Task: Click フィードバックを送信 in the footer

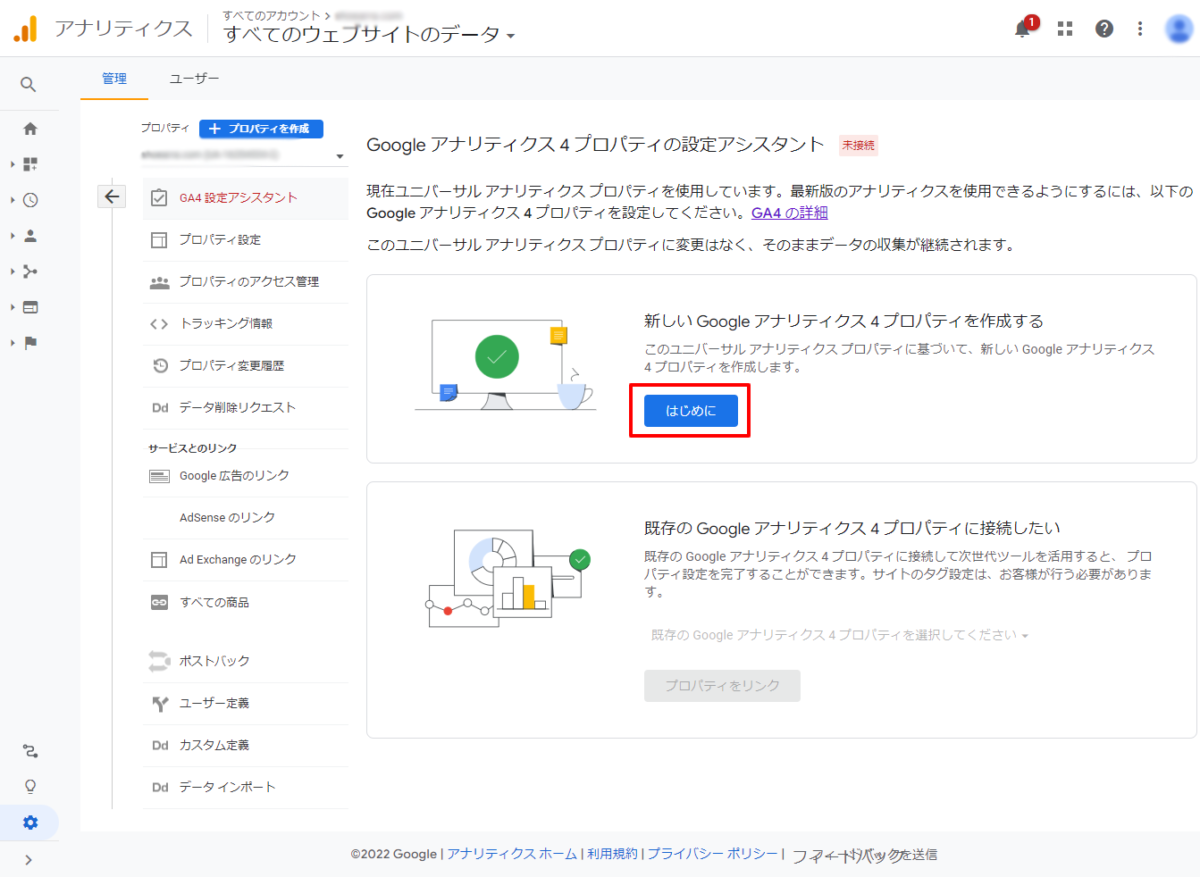Action: click(x=865, y=855)
